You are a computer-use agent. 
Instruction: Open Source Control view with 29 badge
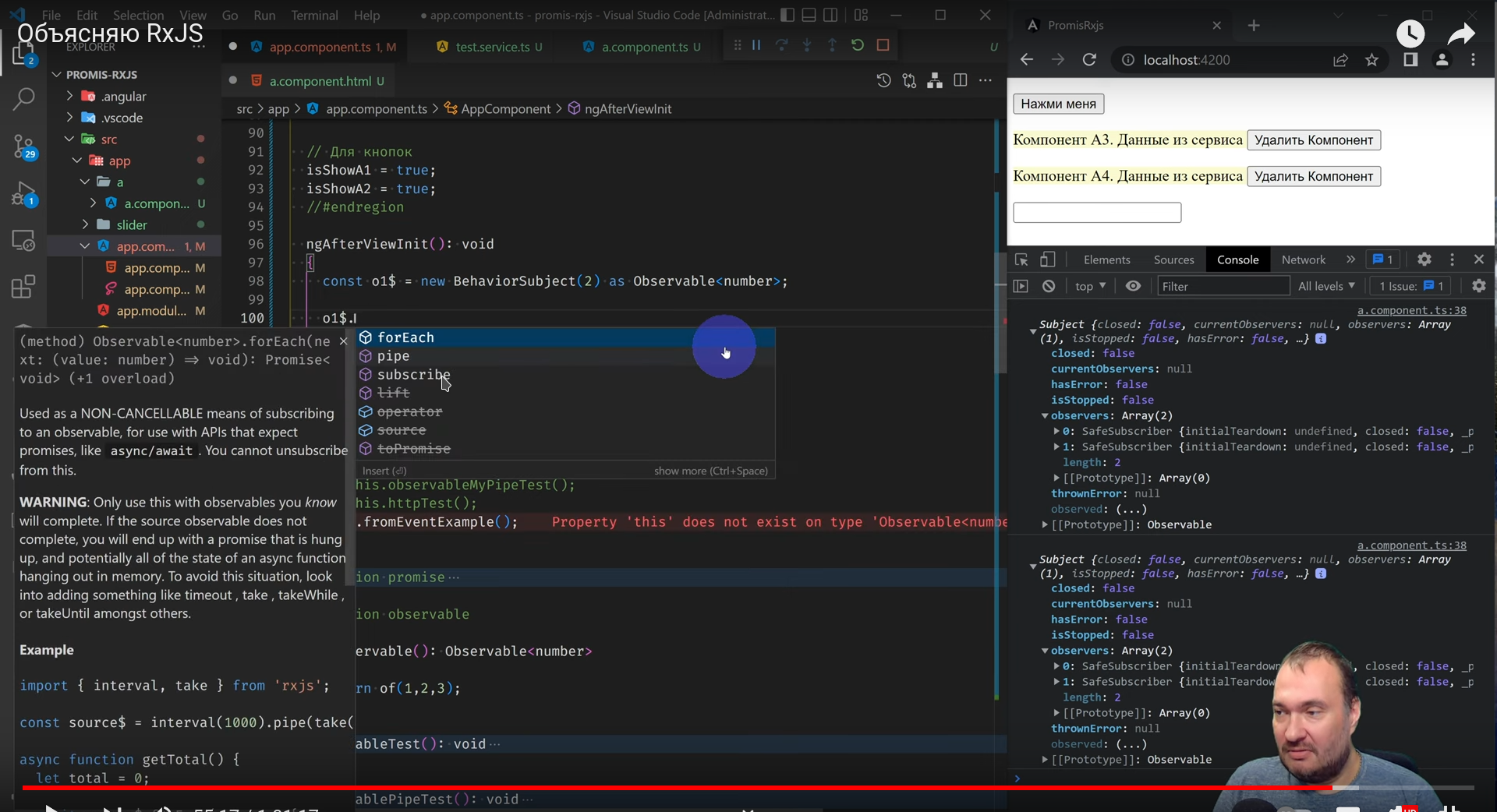coord(23,146)
